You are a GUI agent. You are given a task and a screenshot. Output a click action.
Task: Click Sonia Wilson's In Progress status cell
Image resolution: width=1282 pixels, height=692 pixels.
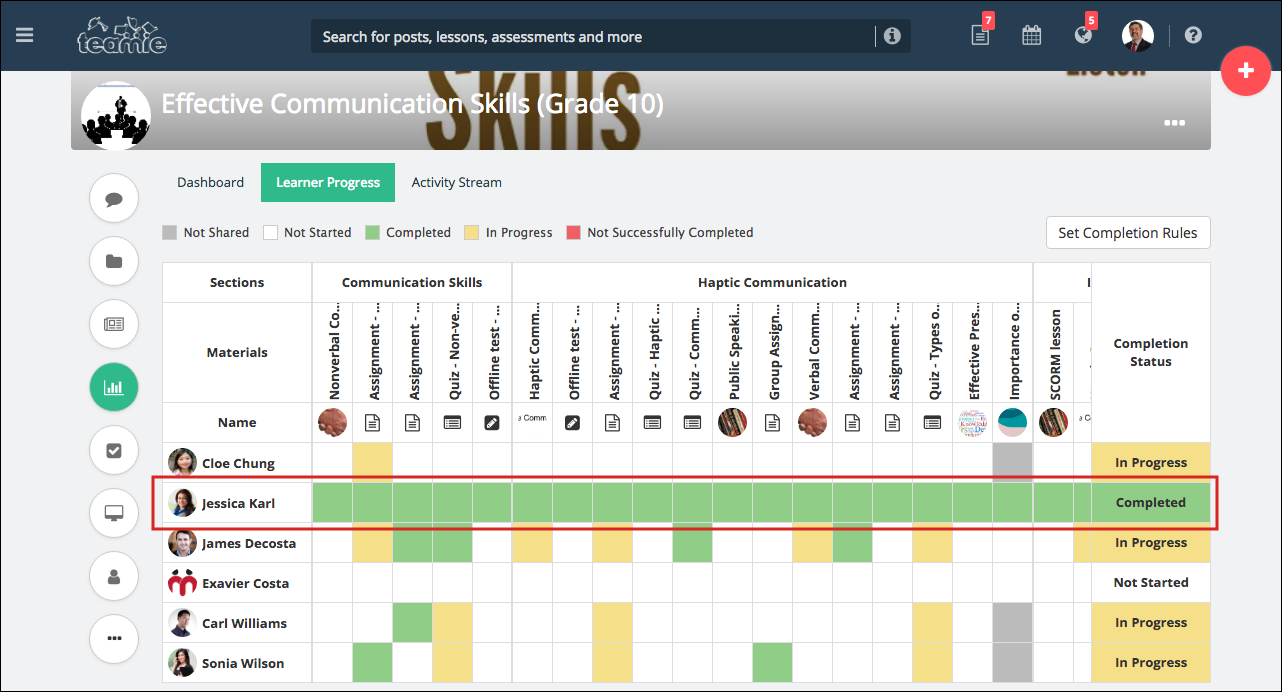tap(1150, 662)
